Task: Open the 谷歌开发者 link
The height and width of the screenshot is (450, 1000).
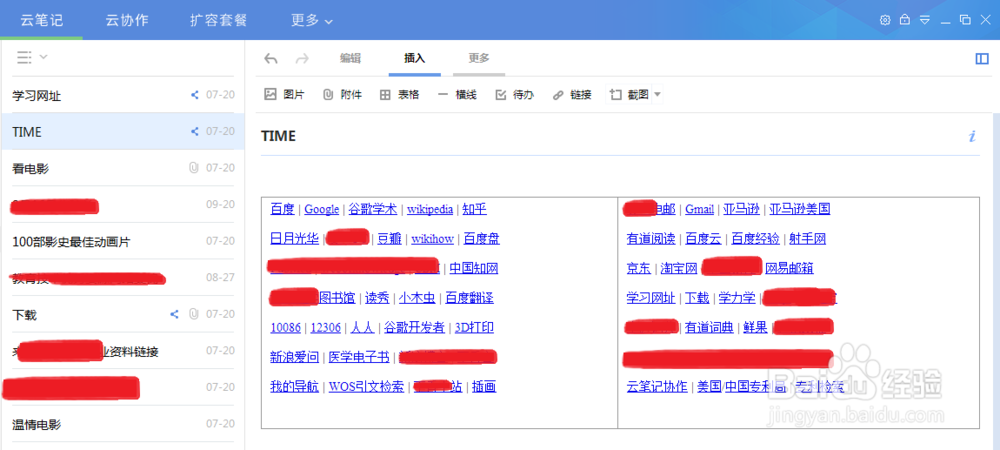Action: pos(414,328)
